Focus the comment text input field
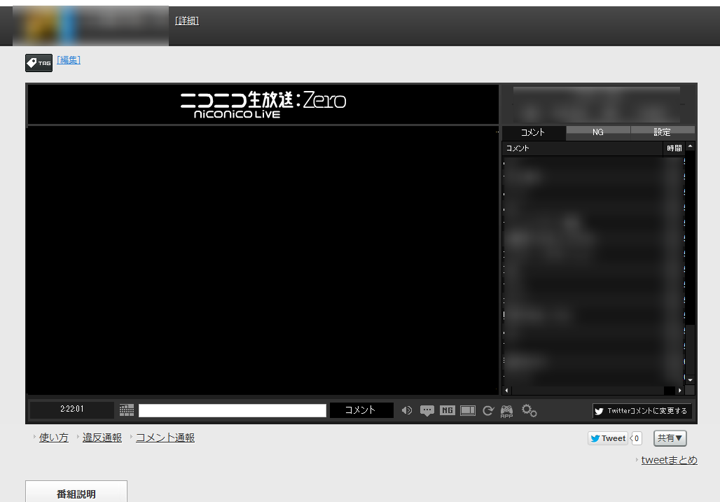The image size is (720, 502). pos(232,410)
